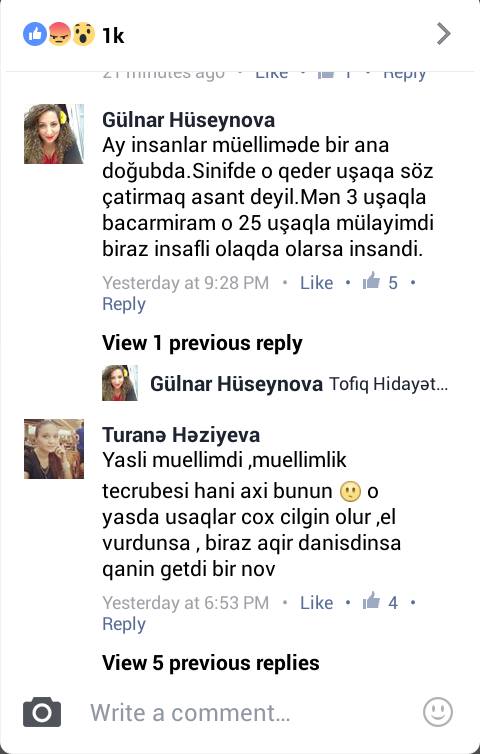480x754 pixels.
Task: Tap thumbs-up count 4 on Turanə's comment
Action: (x=380, y=602)
